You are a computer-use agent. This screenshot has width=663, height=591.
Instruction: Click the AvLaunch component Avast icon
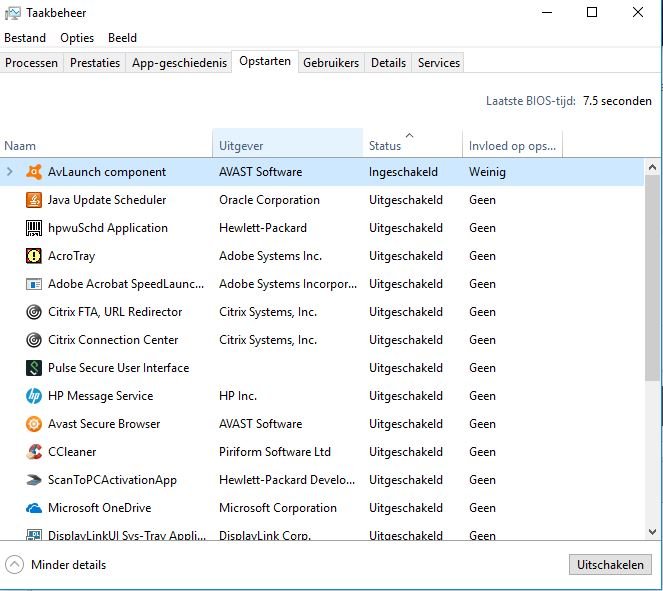[33, 172]
